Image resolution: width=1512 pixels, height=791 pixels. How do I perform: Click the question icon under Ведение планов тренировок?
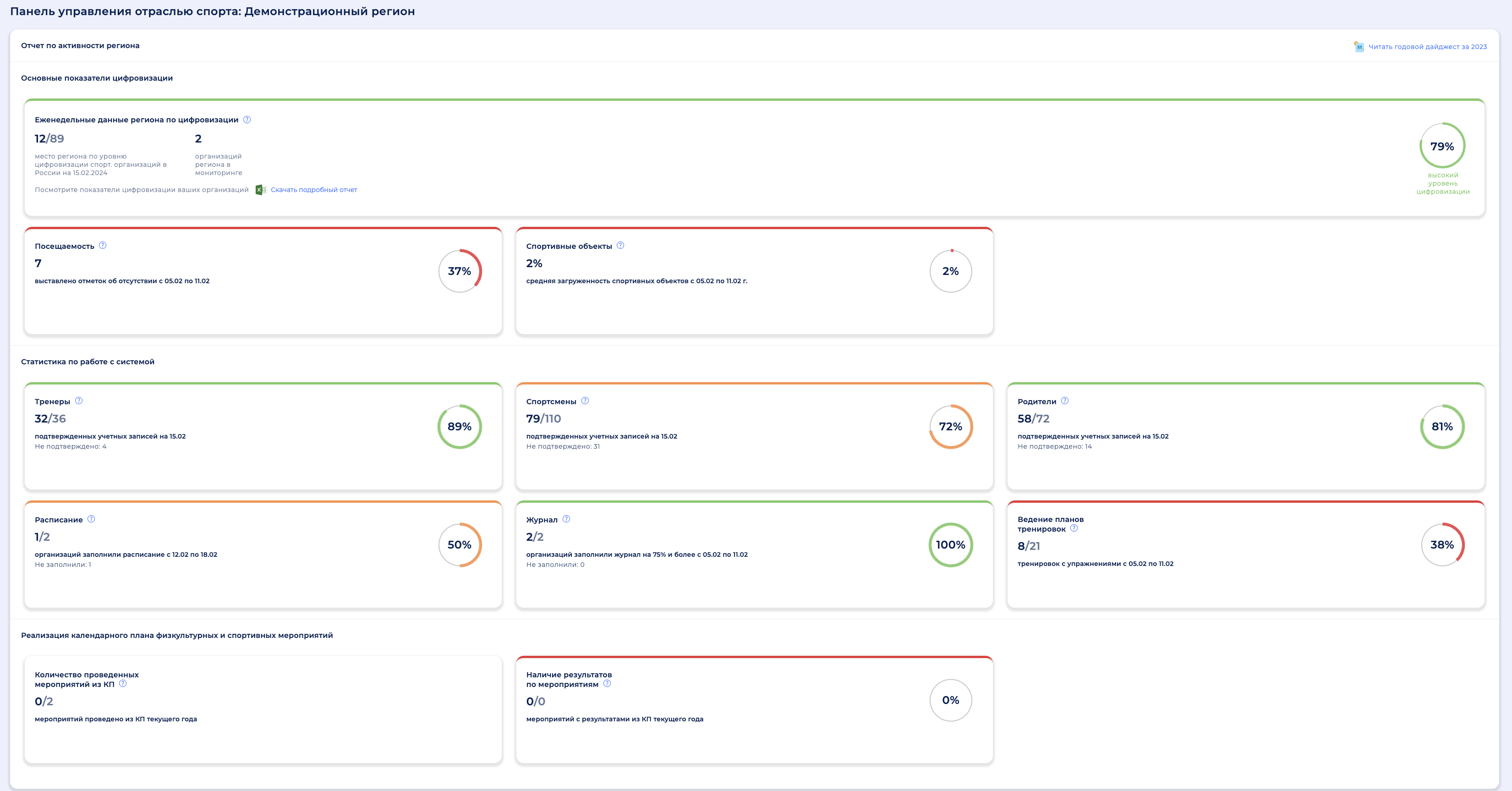(1074, 528)
